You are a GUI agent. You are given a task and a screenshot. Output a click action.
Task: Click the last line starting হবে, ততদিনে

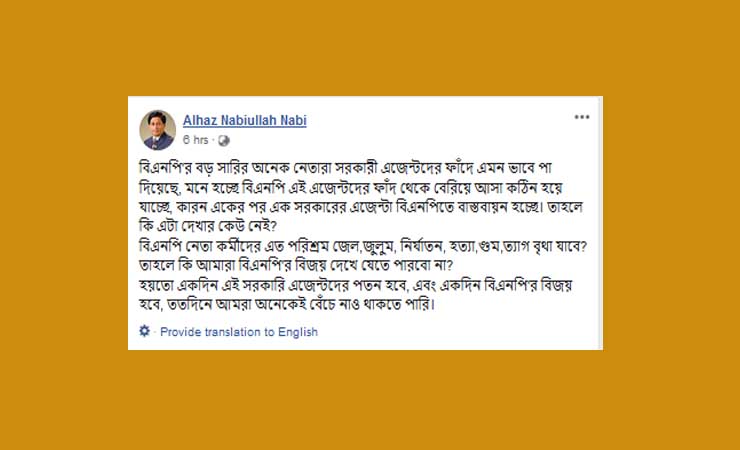[x=286, y=305]
